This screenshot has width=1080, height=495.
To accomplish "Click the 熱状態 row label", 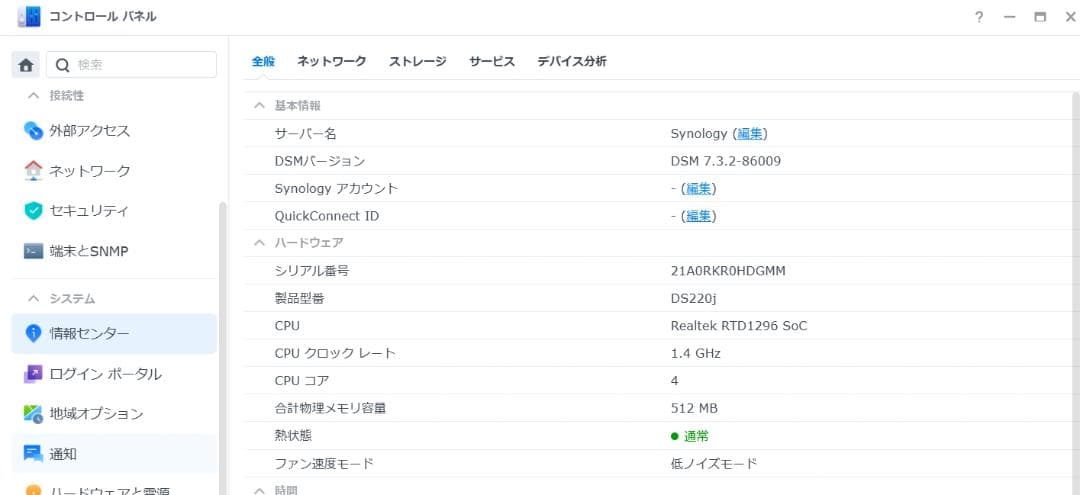I will 293,436.
